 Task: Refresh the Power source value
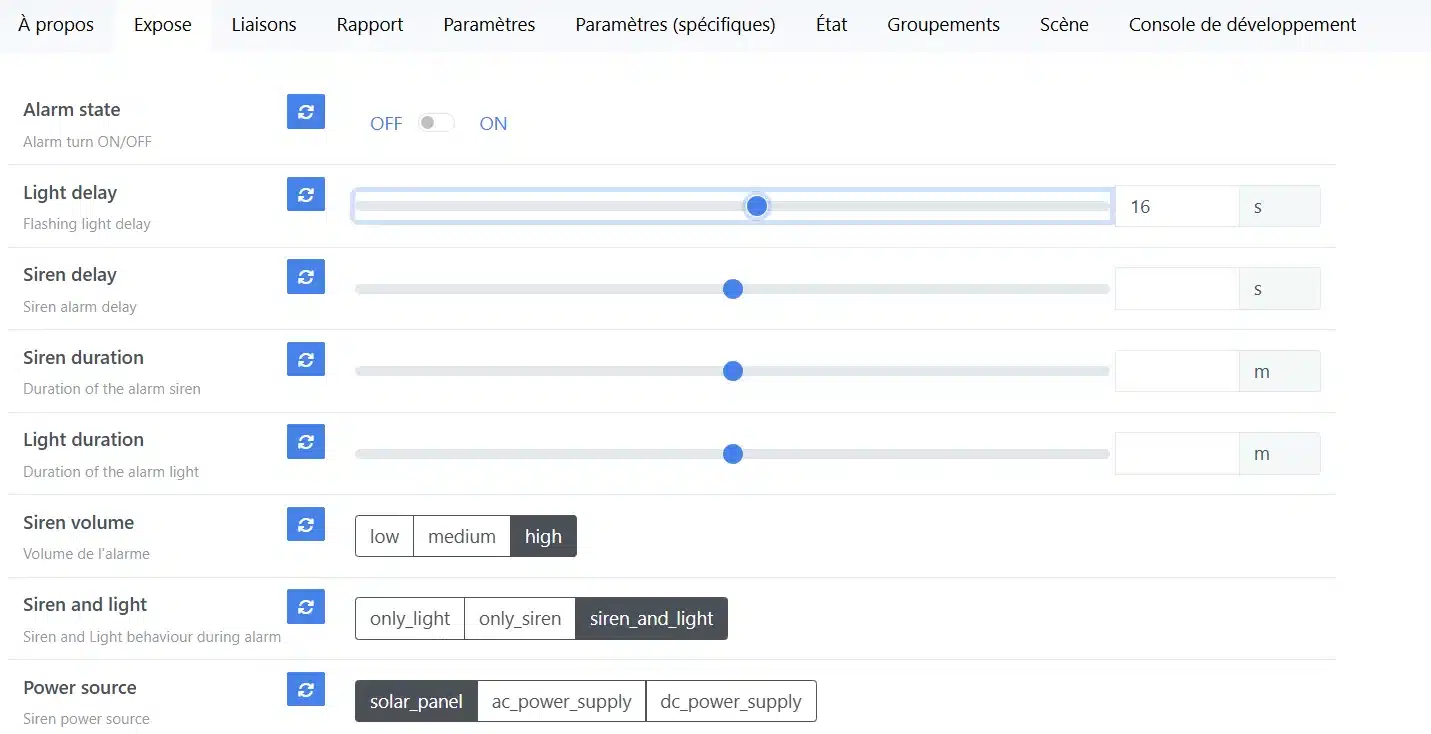306,689
